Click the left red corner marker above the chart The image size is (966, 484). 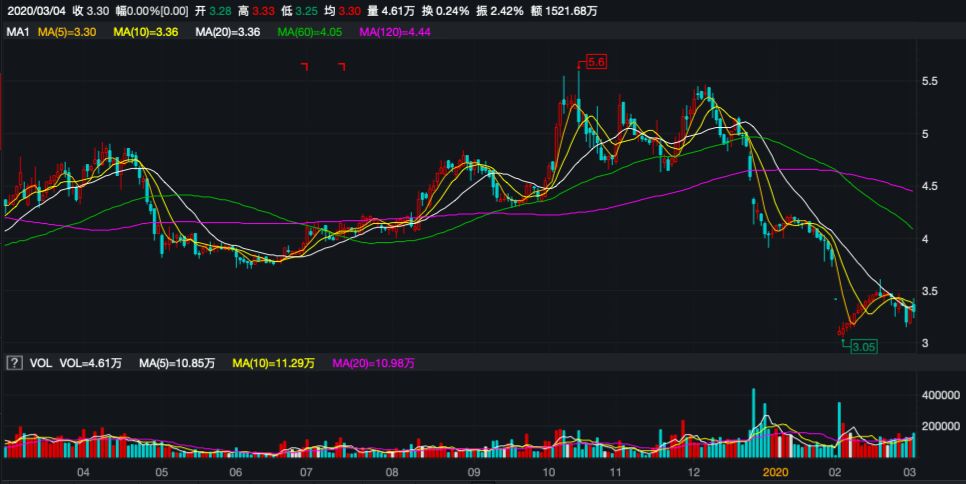(306, 67)
